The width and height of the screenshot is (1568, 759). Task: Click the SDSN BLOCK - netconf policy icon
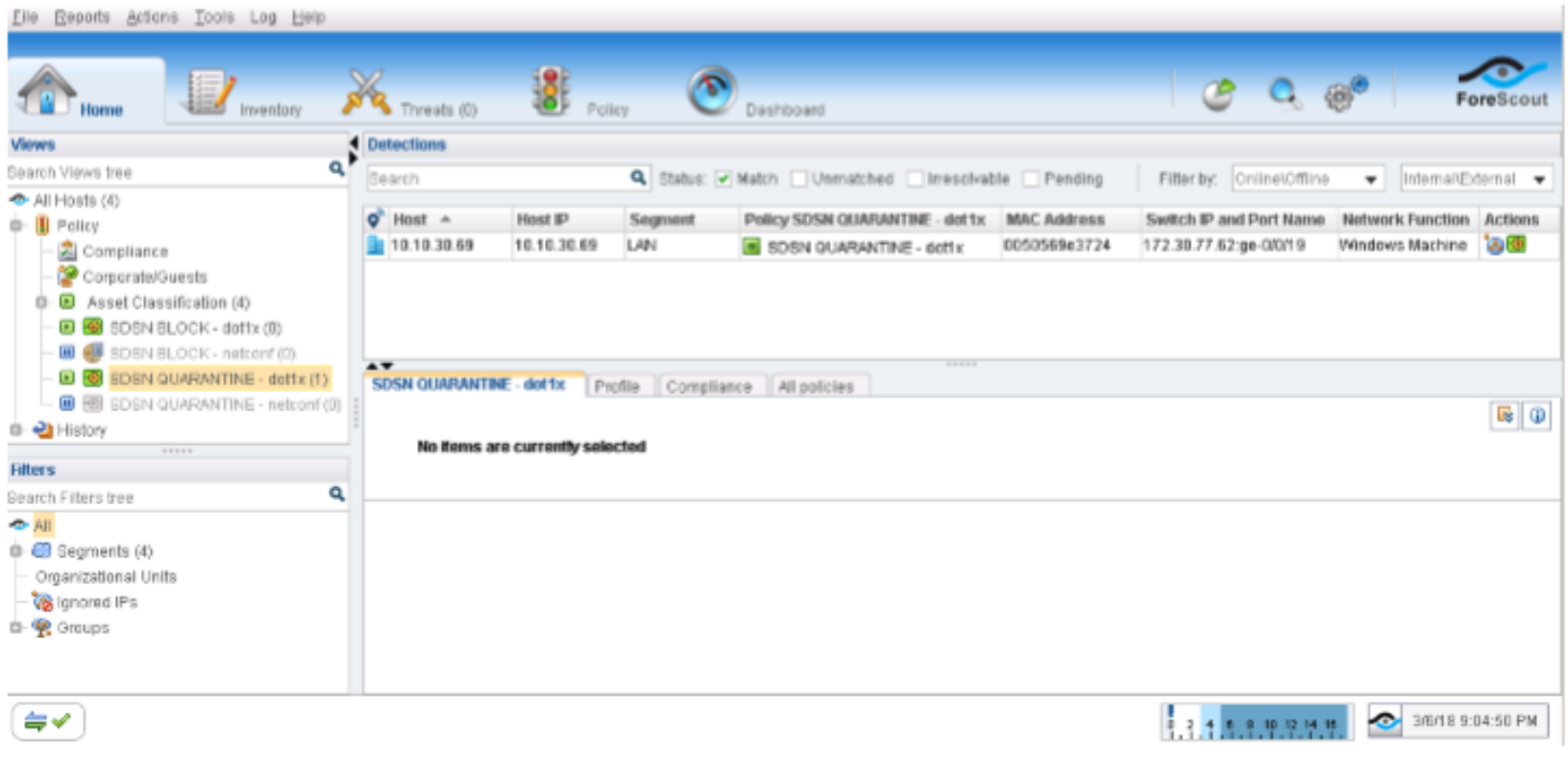(93, 354)
